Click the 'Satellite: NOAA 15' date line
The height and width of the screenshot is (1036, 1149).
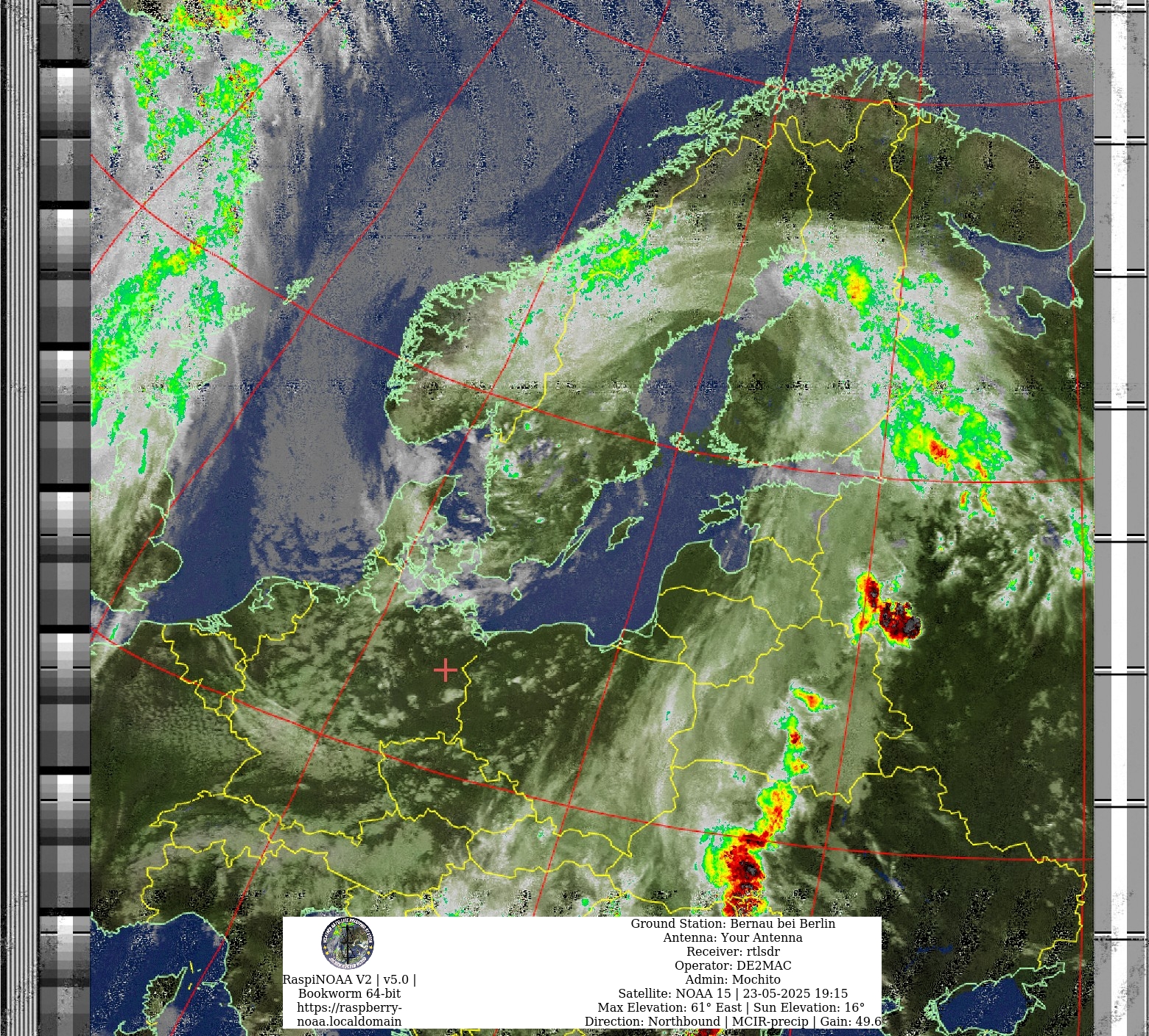pyautogui.click(x=733, y=993)
